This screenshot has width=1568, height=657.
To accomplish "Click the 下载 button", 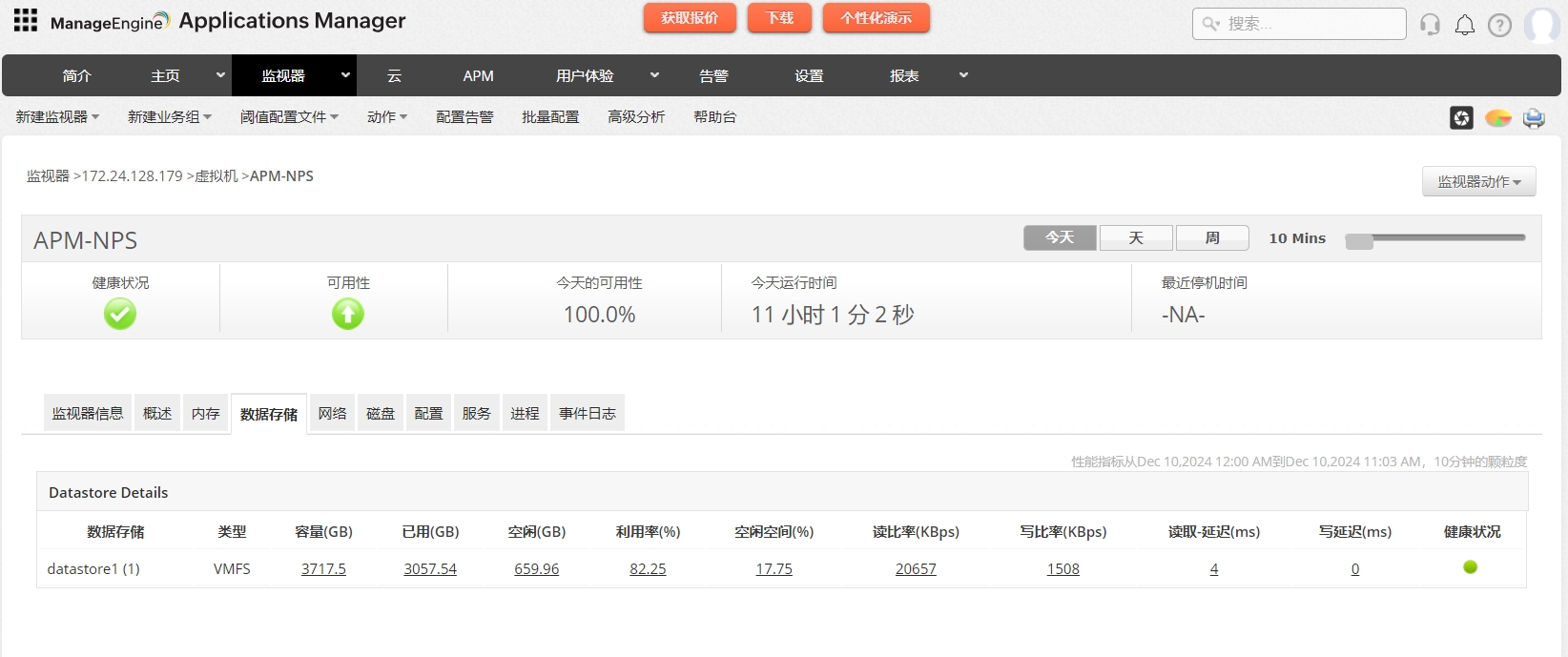I will tap(779, 18).
